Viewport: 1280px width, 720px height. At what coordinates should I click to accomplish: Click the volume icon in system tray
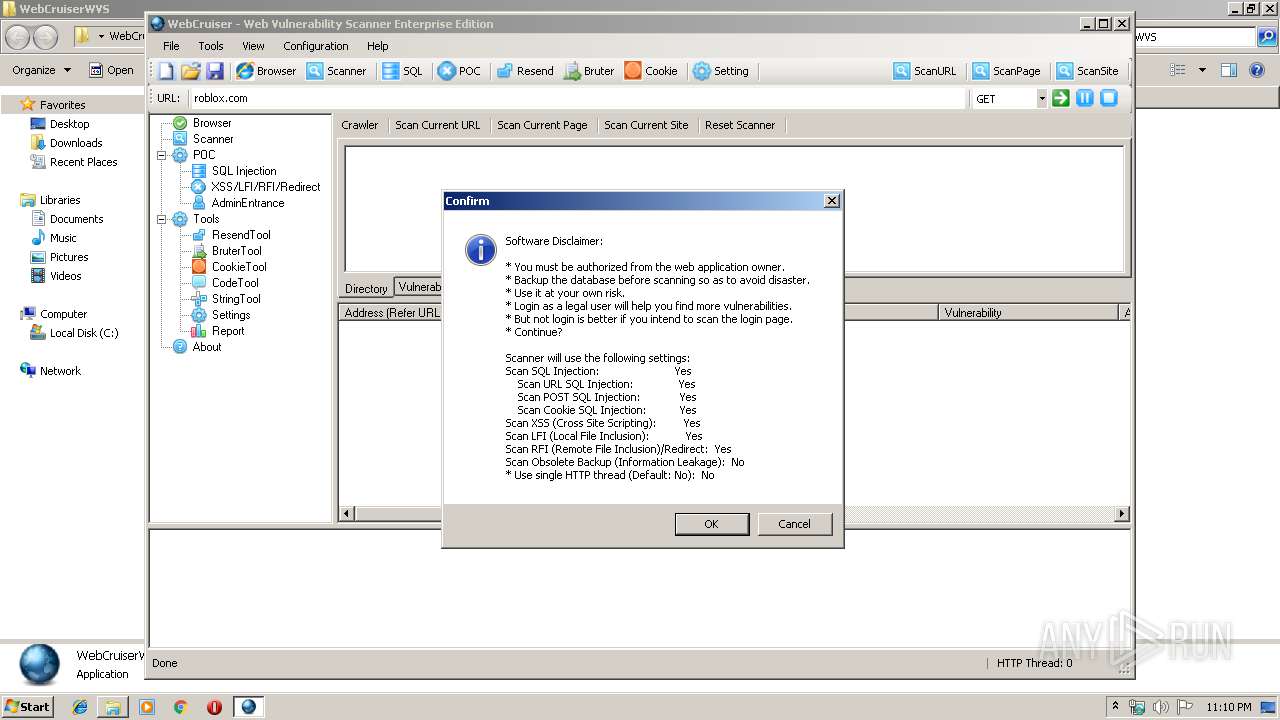coord(1160,707)
